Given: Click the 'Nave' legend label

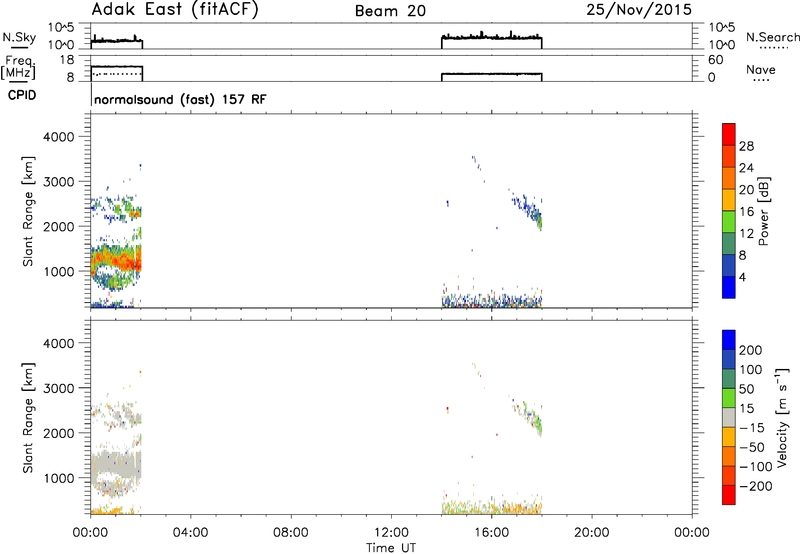Looking at the screenshot, I should point(761,69).
